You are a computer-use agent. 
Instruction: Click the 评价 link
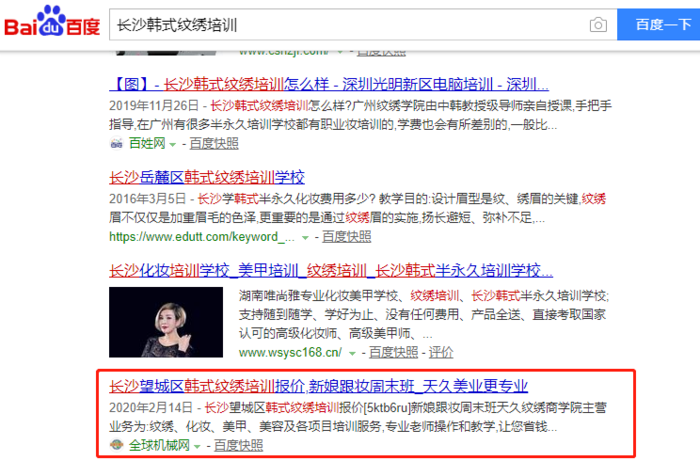tap(441, 353)
